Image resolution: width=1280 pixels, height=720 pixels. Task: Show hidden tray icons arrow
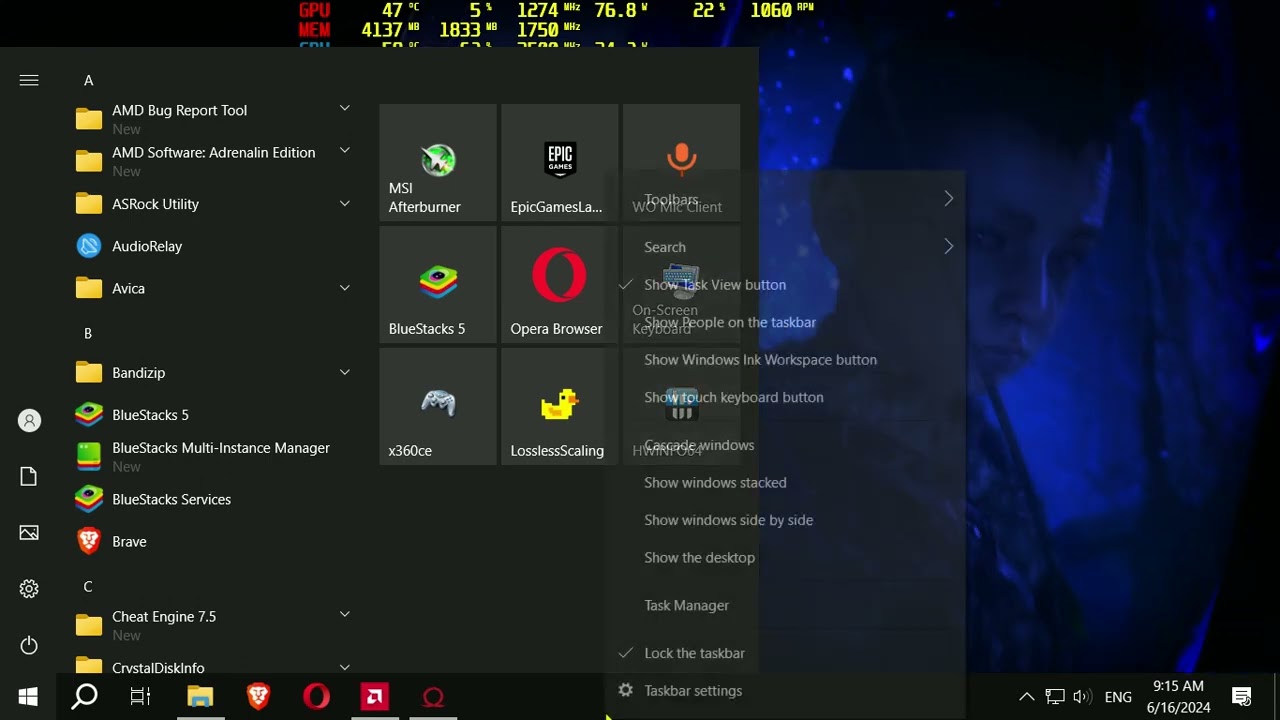pos(1027,697)
